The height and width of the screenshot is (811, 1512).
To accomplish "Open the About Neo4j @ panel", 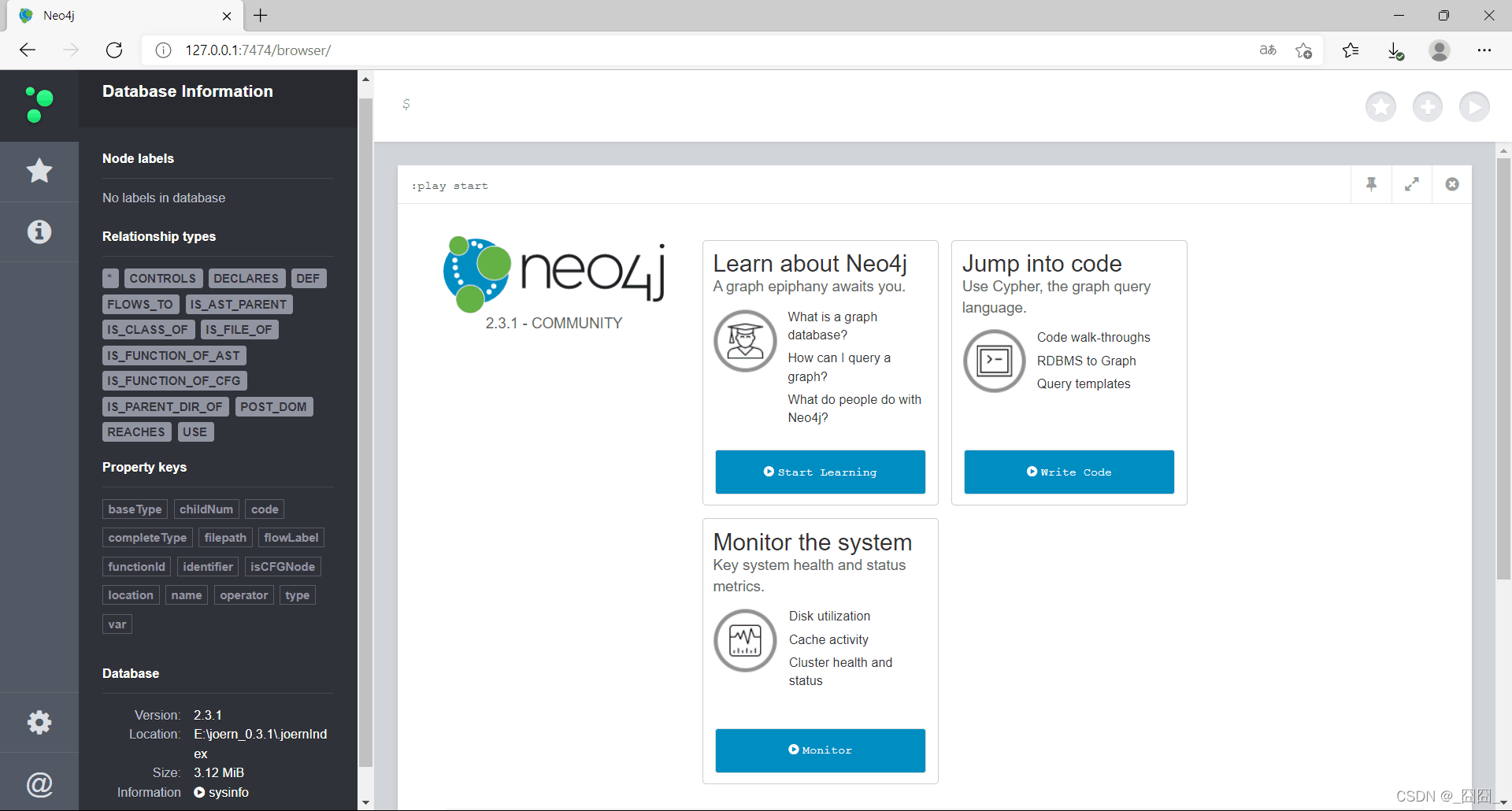I will [39, 783].
